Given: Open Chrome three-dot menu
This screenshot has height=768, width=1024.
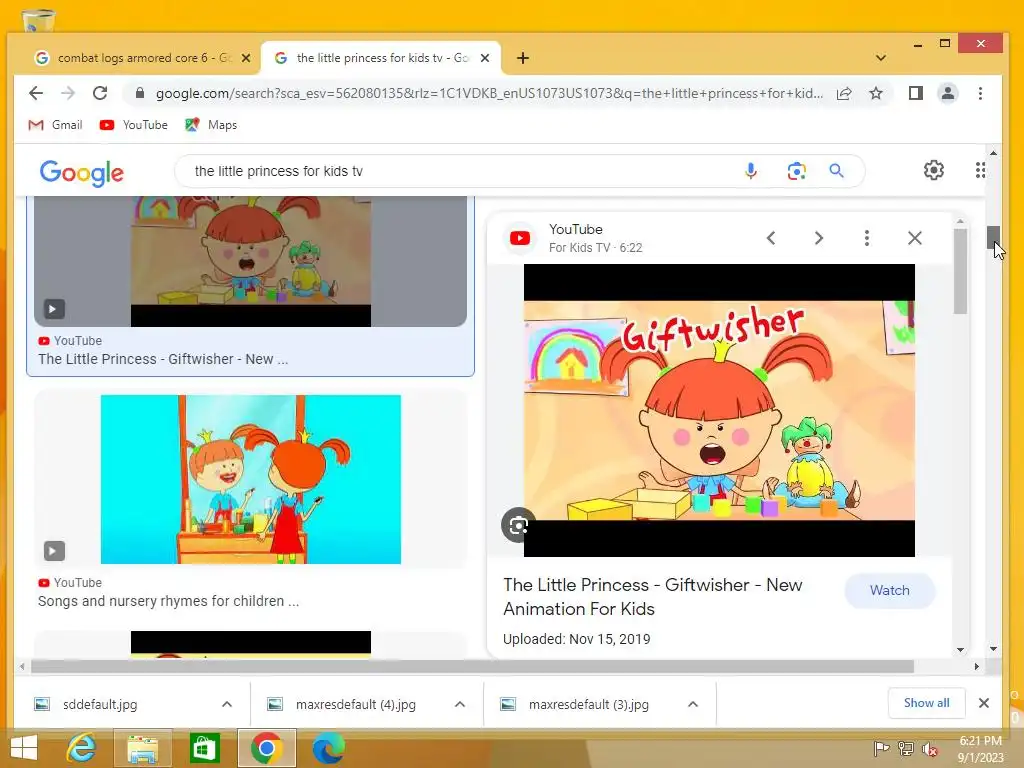Looking at the screenshot, I should [980, 93].
